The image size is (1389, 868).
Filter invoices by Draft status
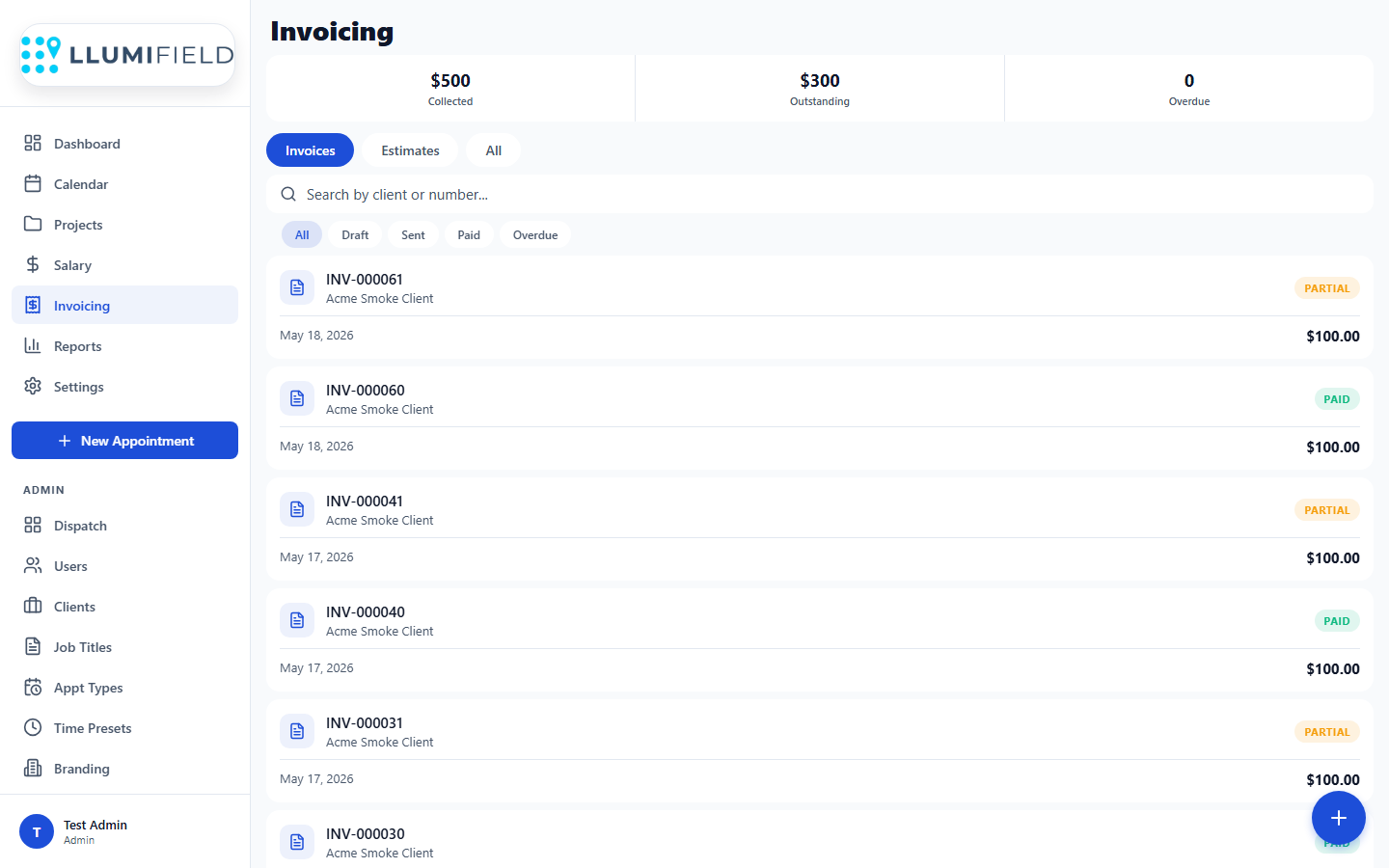pos(355,234)
